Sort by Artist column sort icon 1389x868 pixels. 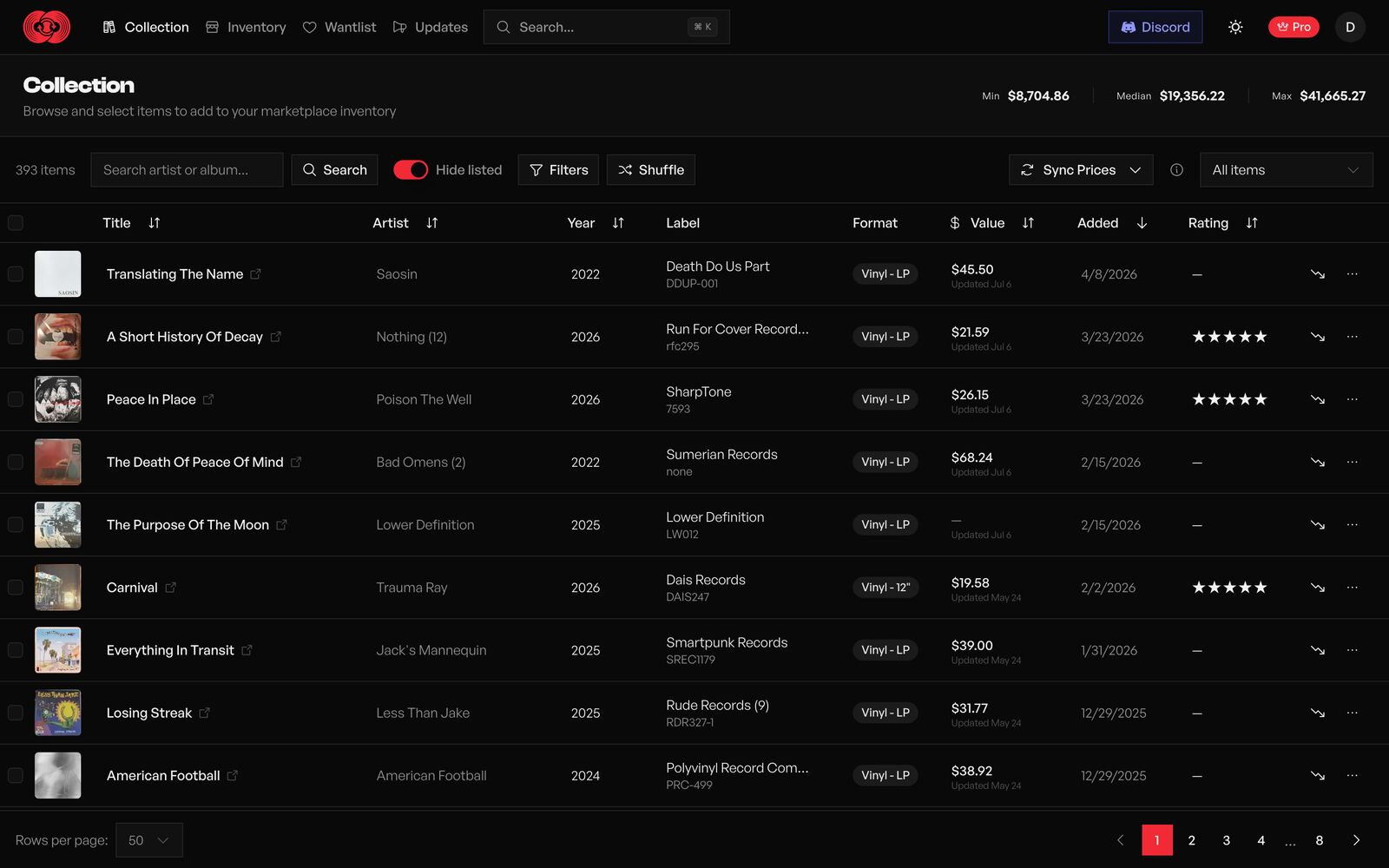coord(432,223)
